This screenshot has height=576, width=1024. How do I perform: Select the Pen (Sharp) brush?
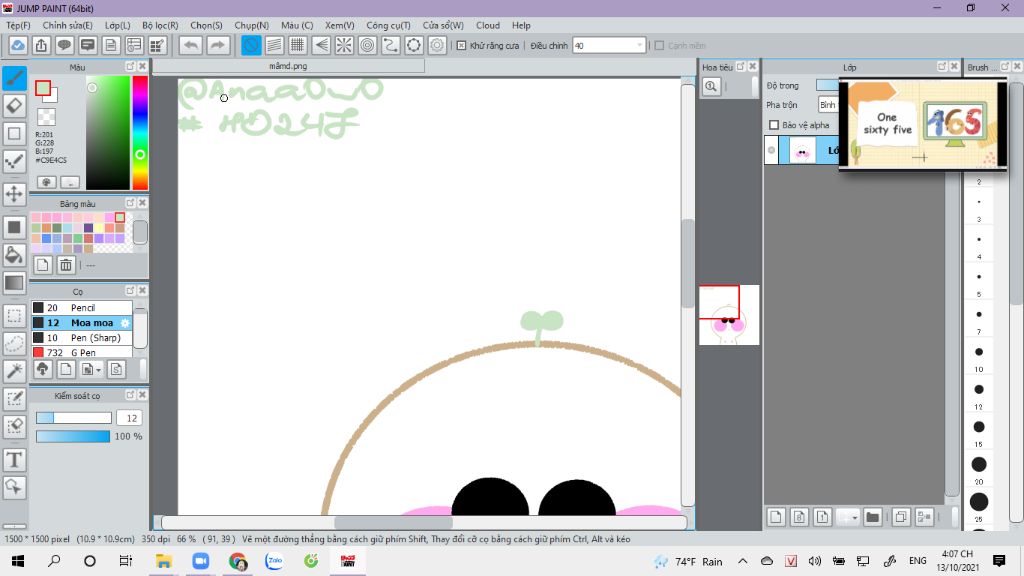click(x=82, y=338)
